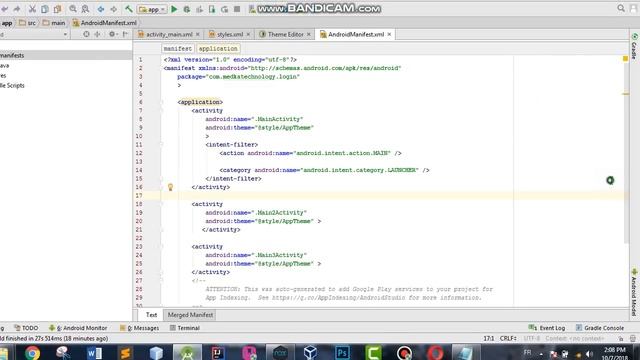Viewport: 640px width, 360px height.
Task: Click the Undo arrow icon
Action: pyautogui.click(x=4, y=9)
